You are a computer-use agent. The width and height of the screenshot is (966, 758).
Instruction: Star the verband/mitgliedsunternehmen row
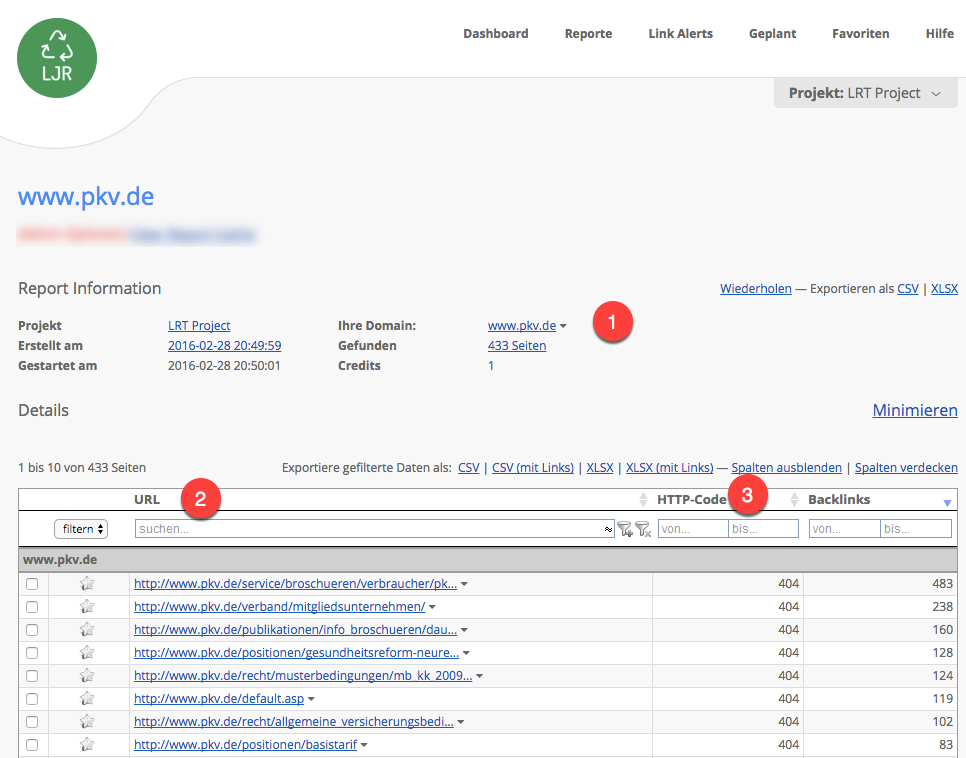87,606
